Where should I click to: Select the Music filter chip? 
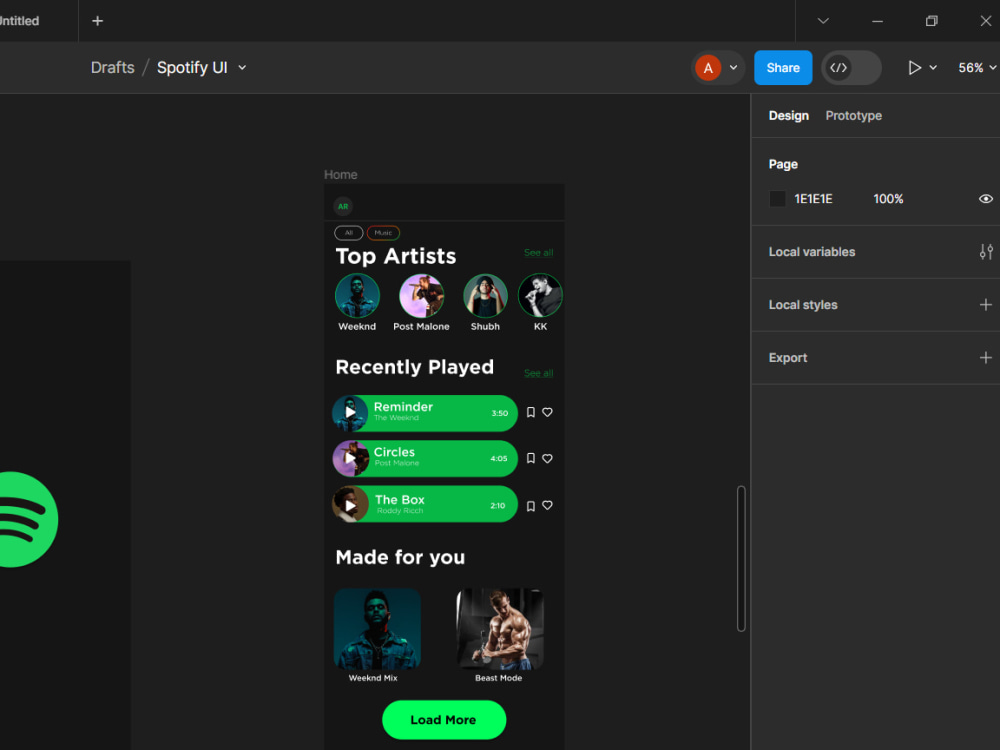(383, 233)
